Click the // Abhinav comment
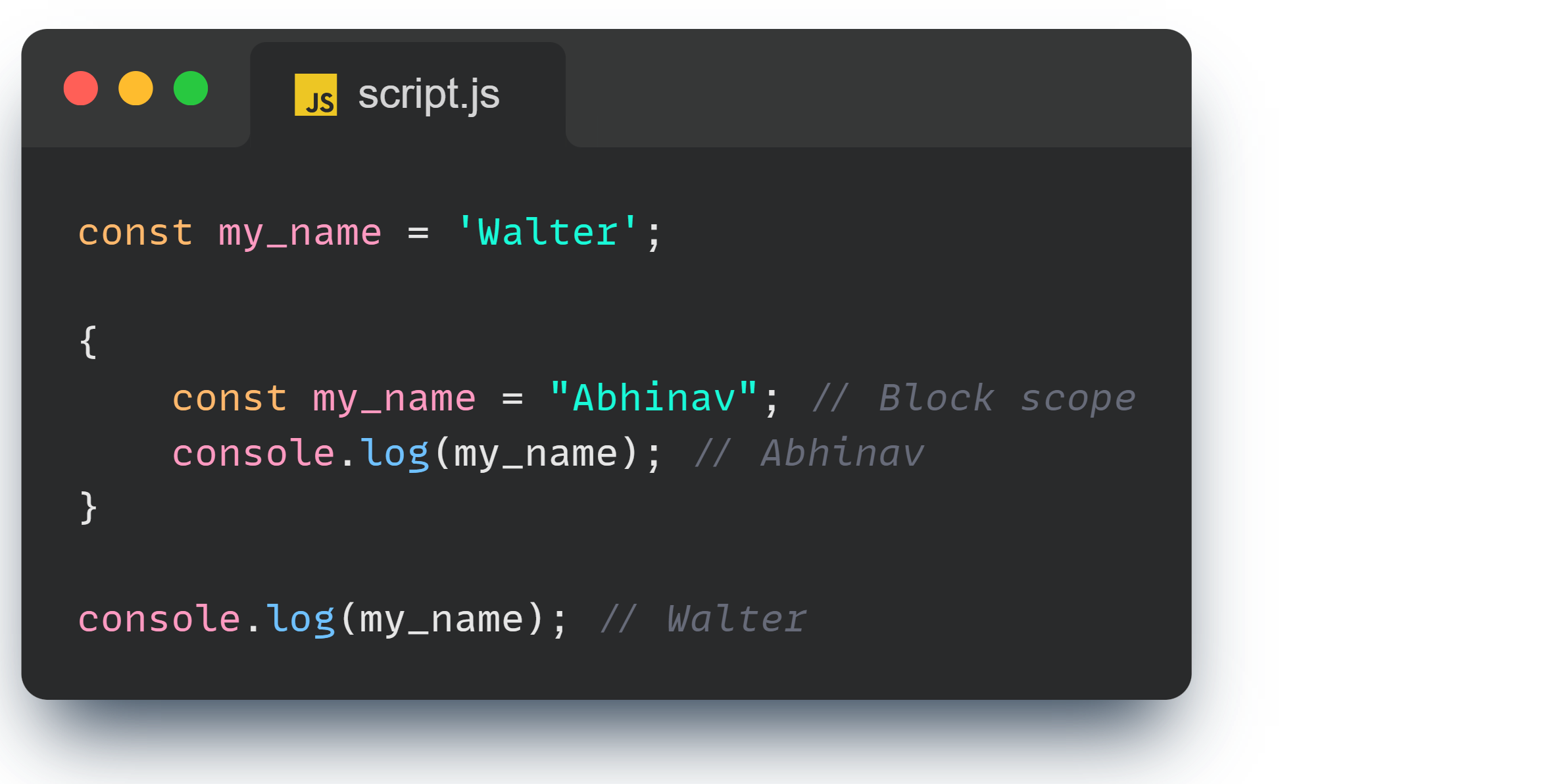Image resolution: width=1549 pixels, height=784 pixels. pos(809,453)
